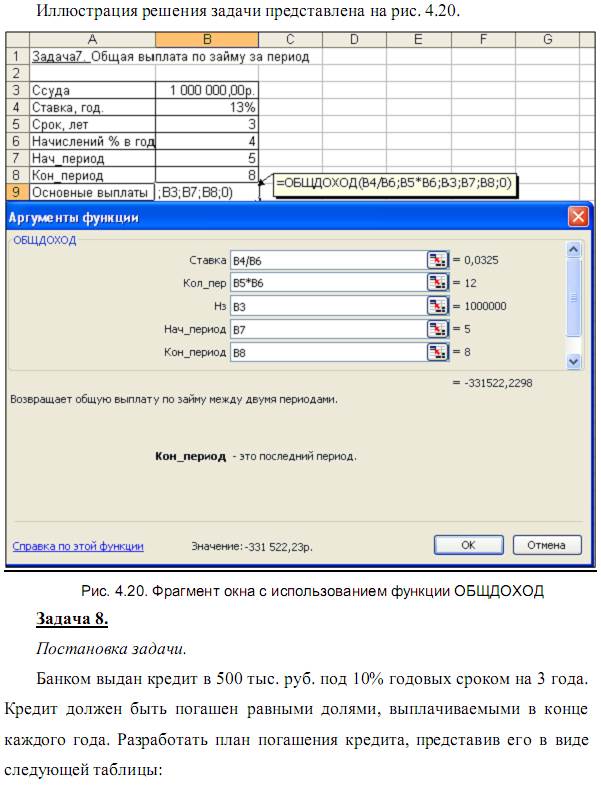Select cell B3 with 1 000 000,00р.
The width and height of the screenshot is (601, 789).
pyautogui.click(x=207, y=90)
